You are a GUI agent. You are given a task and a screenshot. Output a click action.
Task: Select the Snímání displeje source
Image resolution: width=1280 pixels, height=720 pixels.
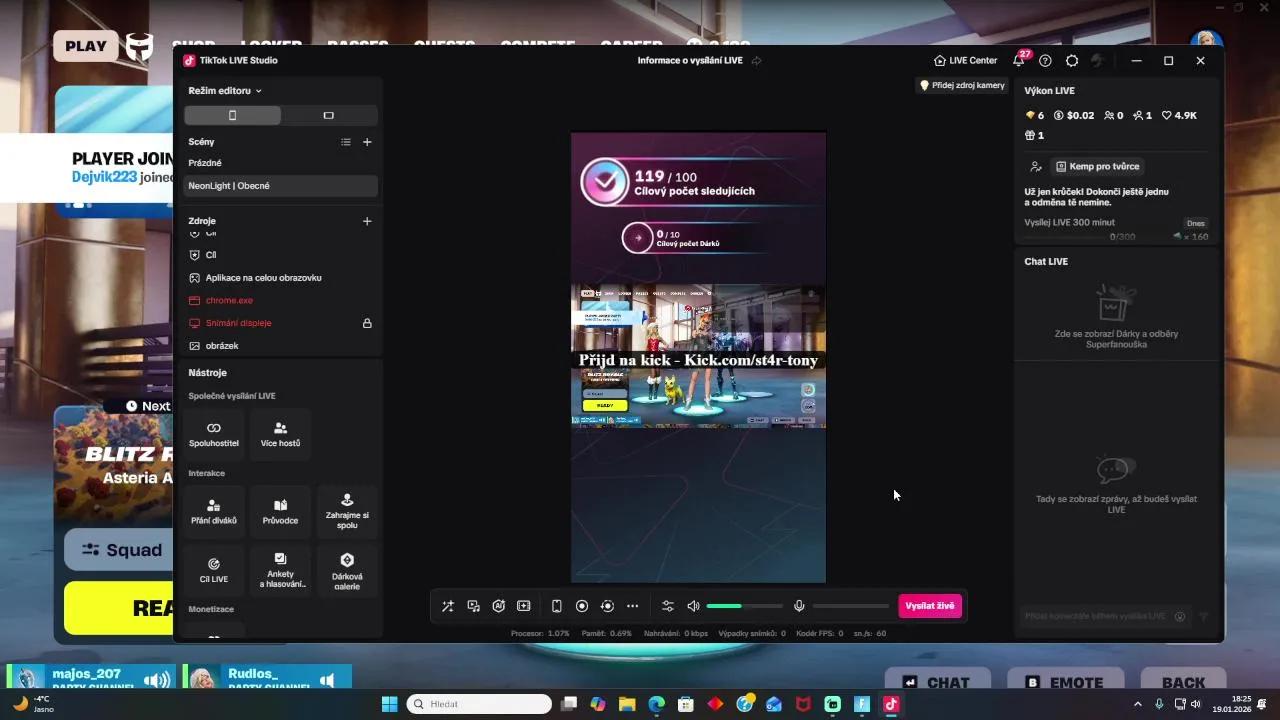pyautogui.click(x=281, y=323)
